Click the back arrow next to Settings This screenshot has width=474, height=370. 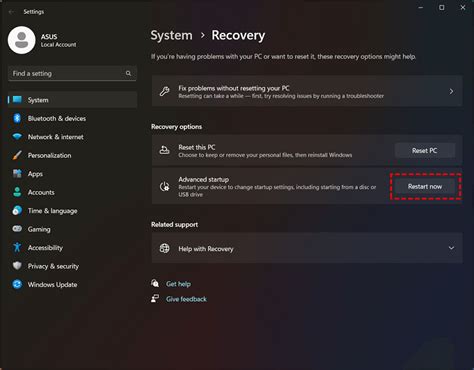pos(11,12)
